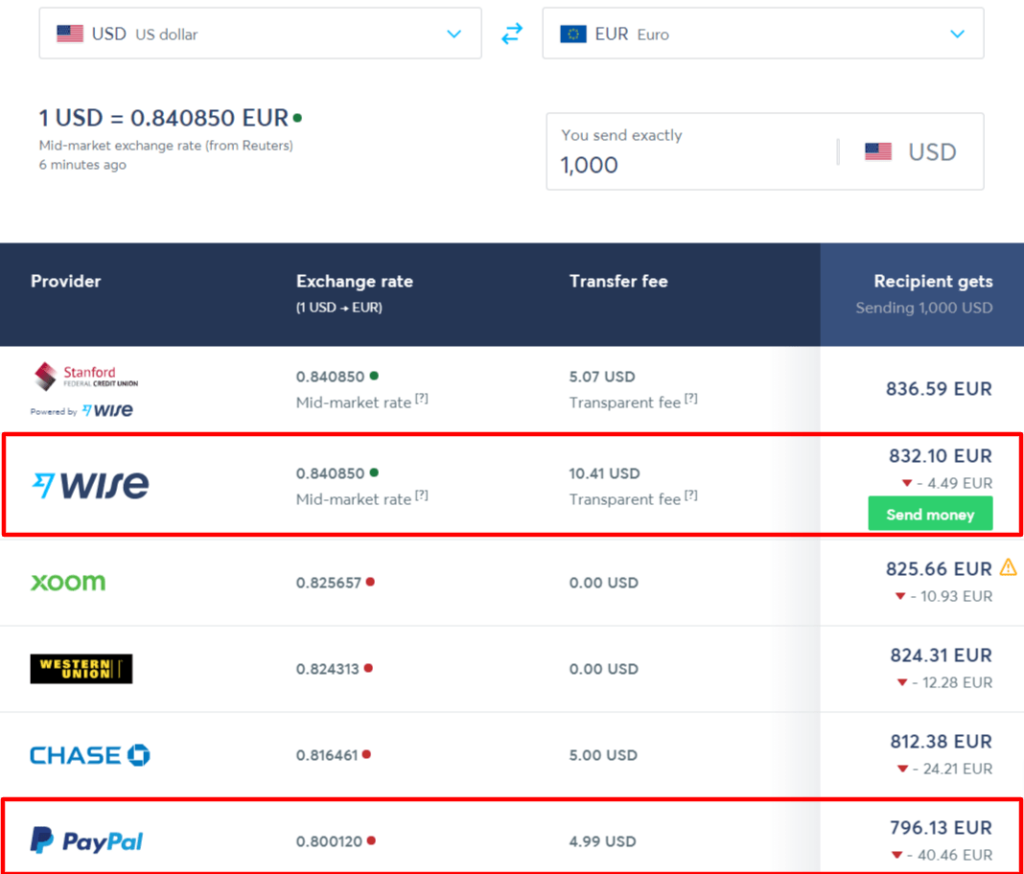Expand target currency list via EUR chevron

[x=957, y=34]
